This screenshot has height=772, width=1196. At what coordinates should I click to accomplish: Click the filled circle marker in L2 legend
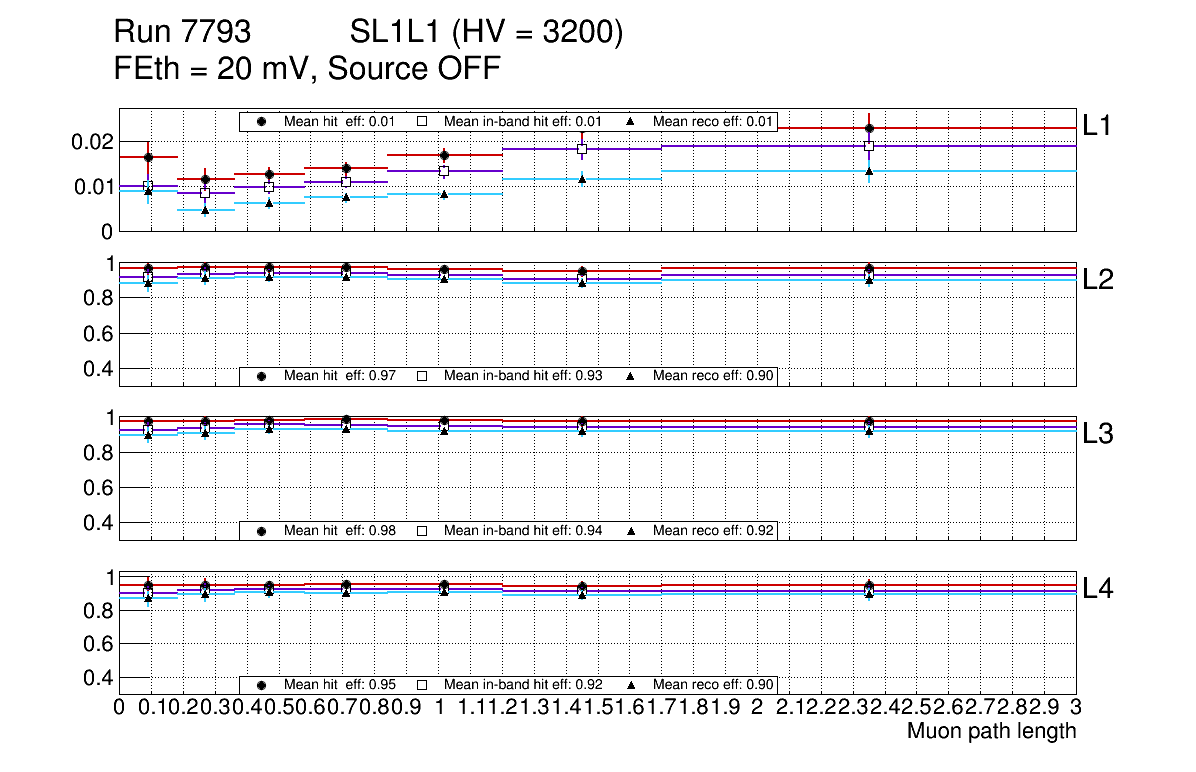(262, 376)
